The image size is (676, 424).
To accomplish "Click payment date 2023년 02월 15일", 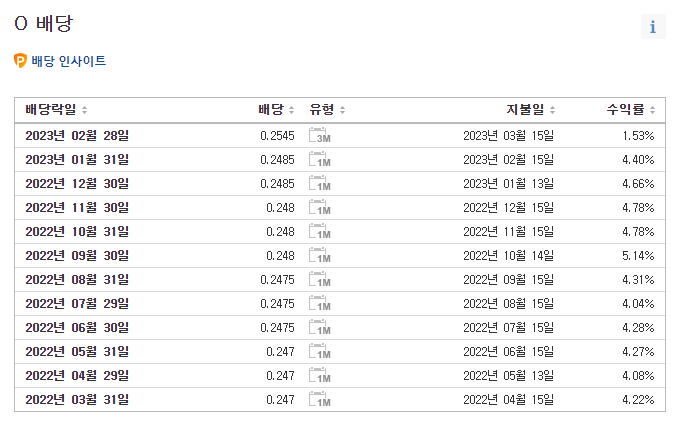I will click(x=509, y=160).
